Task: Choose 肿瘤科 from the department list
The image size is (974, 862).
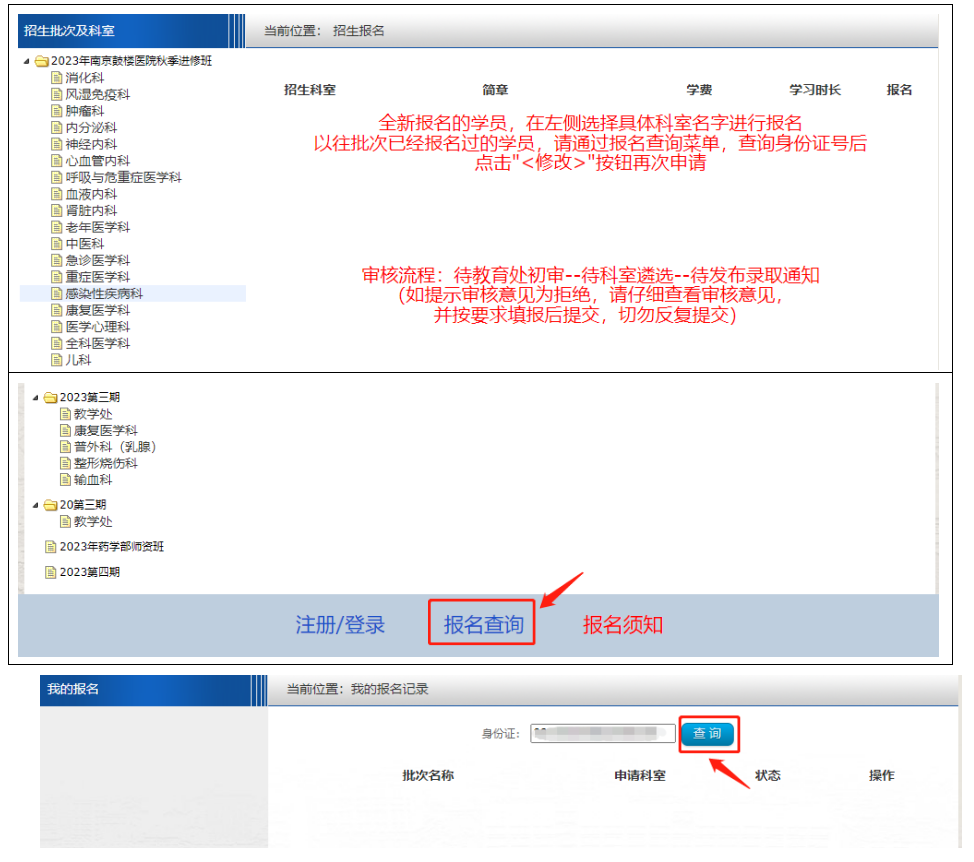Action: [85, 111]
